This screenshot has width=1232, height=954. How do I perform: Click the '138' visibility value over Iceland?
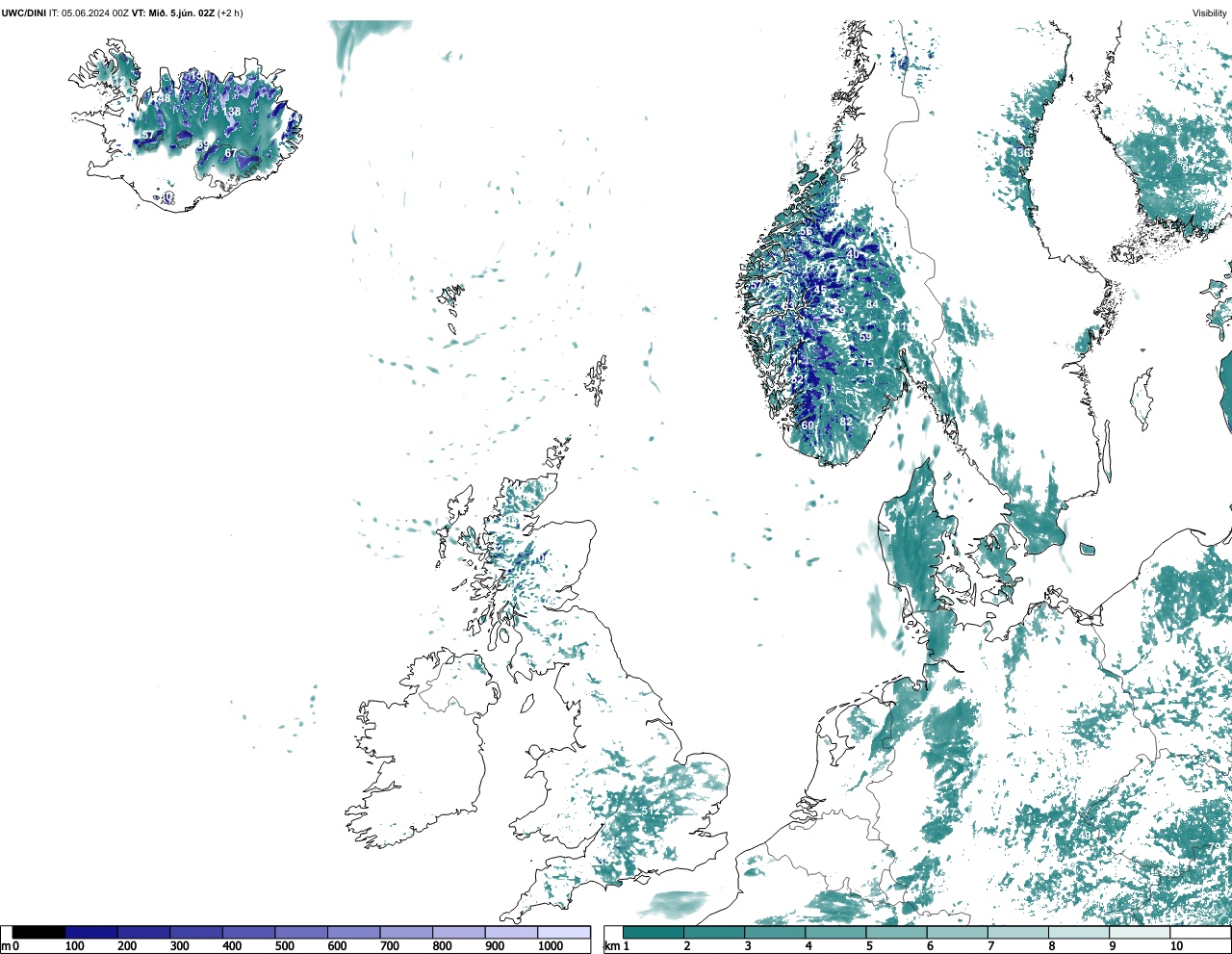point(231,112)
